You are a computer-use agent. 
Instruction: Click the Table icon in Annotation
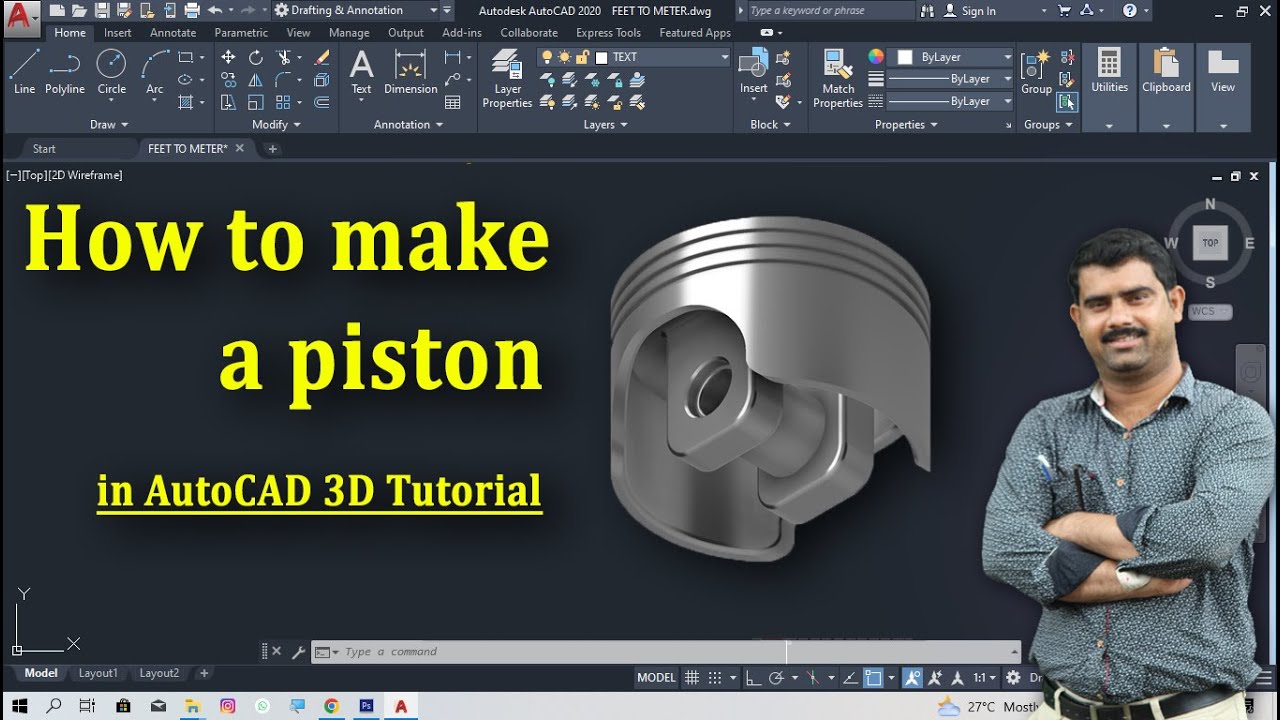click(453, 102)
